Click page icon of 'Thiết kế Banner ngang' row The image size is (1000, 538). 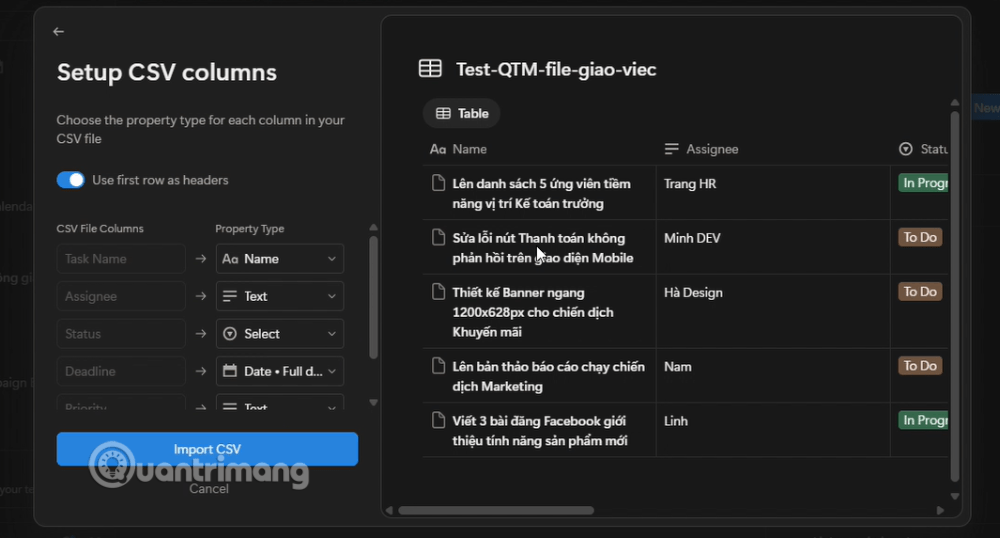tap(438, 291)
